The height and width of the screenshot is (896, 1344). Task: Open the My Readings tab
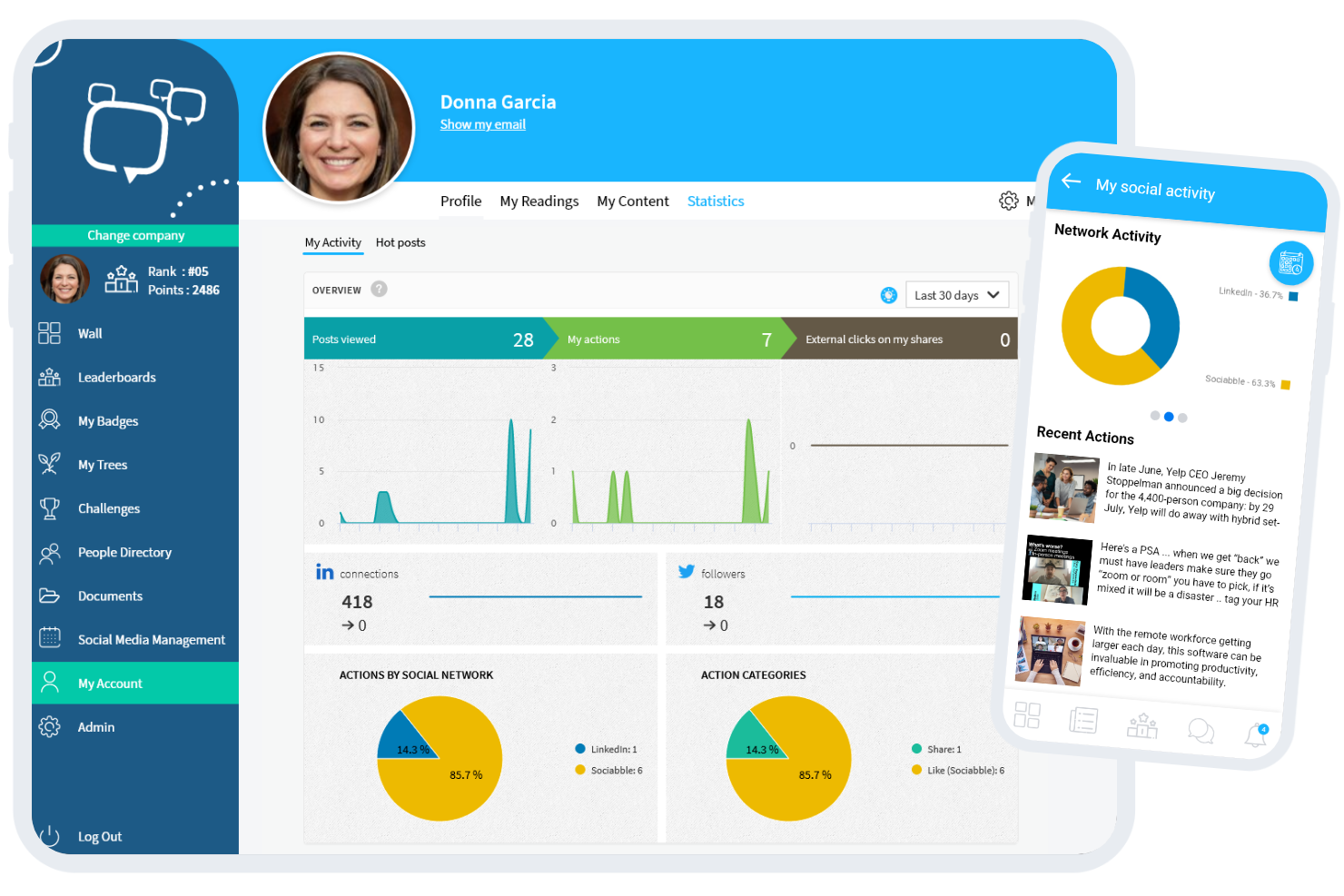(539, 201)
